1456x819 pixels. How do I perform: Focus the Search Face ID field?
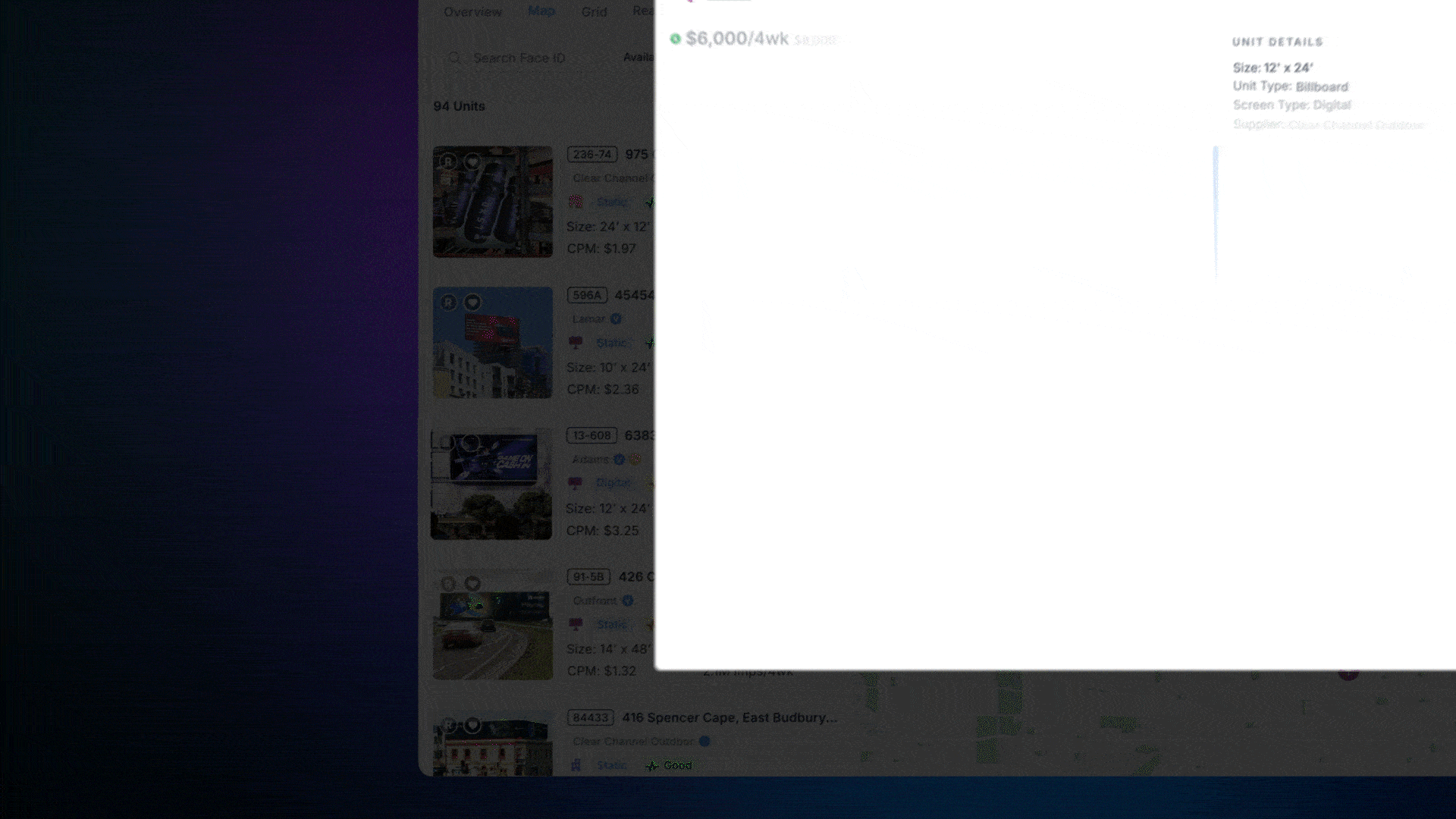(x=519, y=58)
